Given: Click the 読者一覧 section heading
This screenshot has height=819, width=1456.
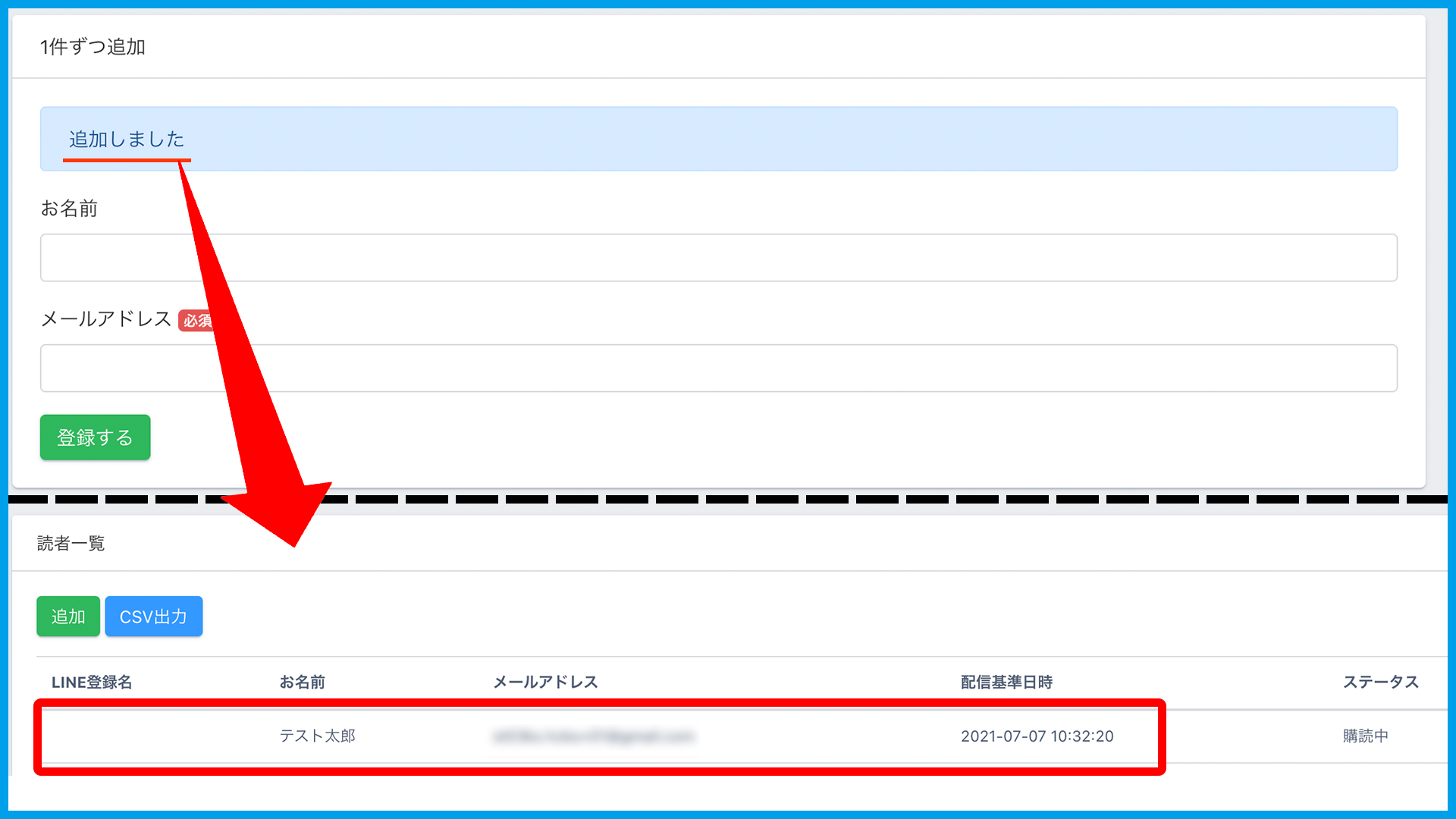Looking at the screenshot, I should 71,544.
